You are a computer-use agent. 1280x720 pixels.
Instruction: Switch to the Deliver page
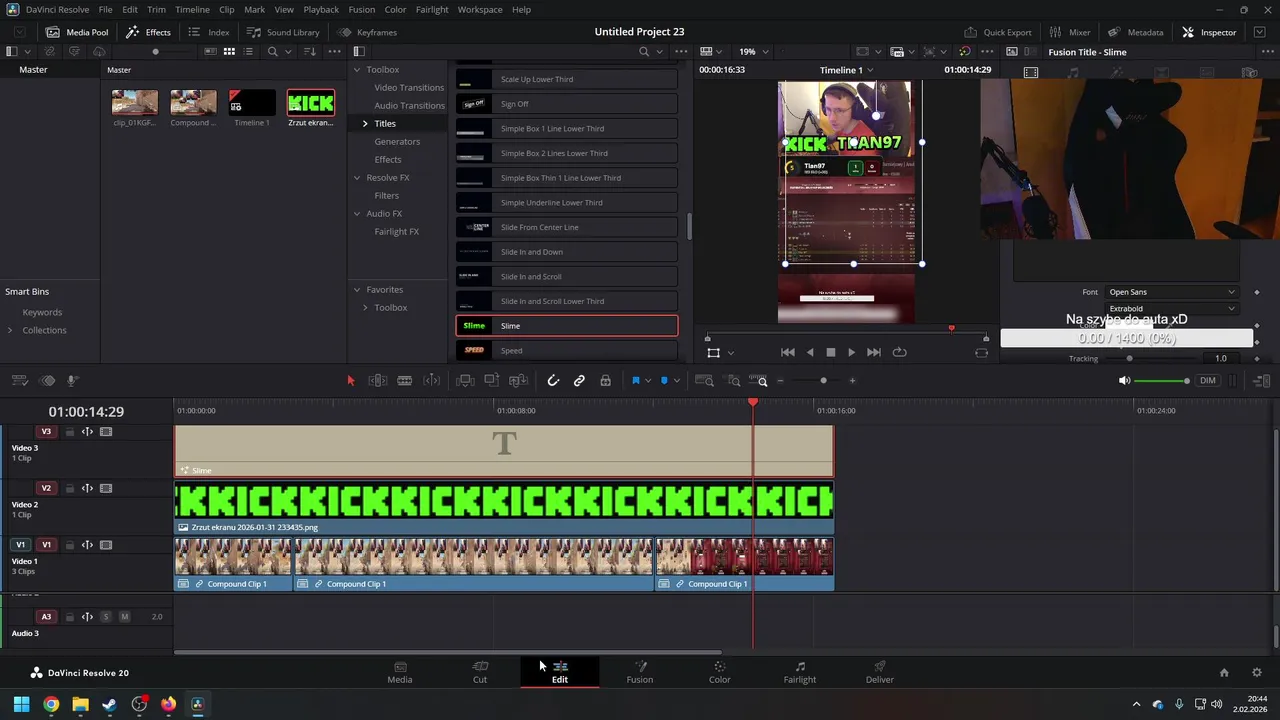coord(879,672)
